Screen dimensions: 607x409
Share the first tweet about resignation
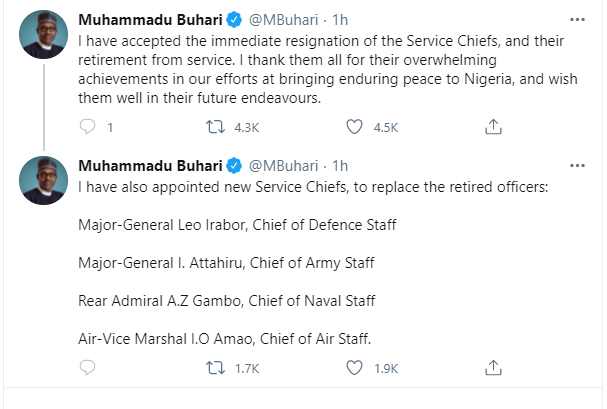coord(492,127)
